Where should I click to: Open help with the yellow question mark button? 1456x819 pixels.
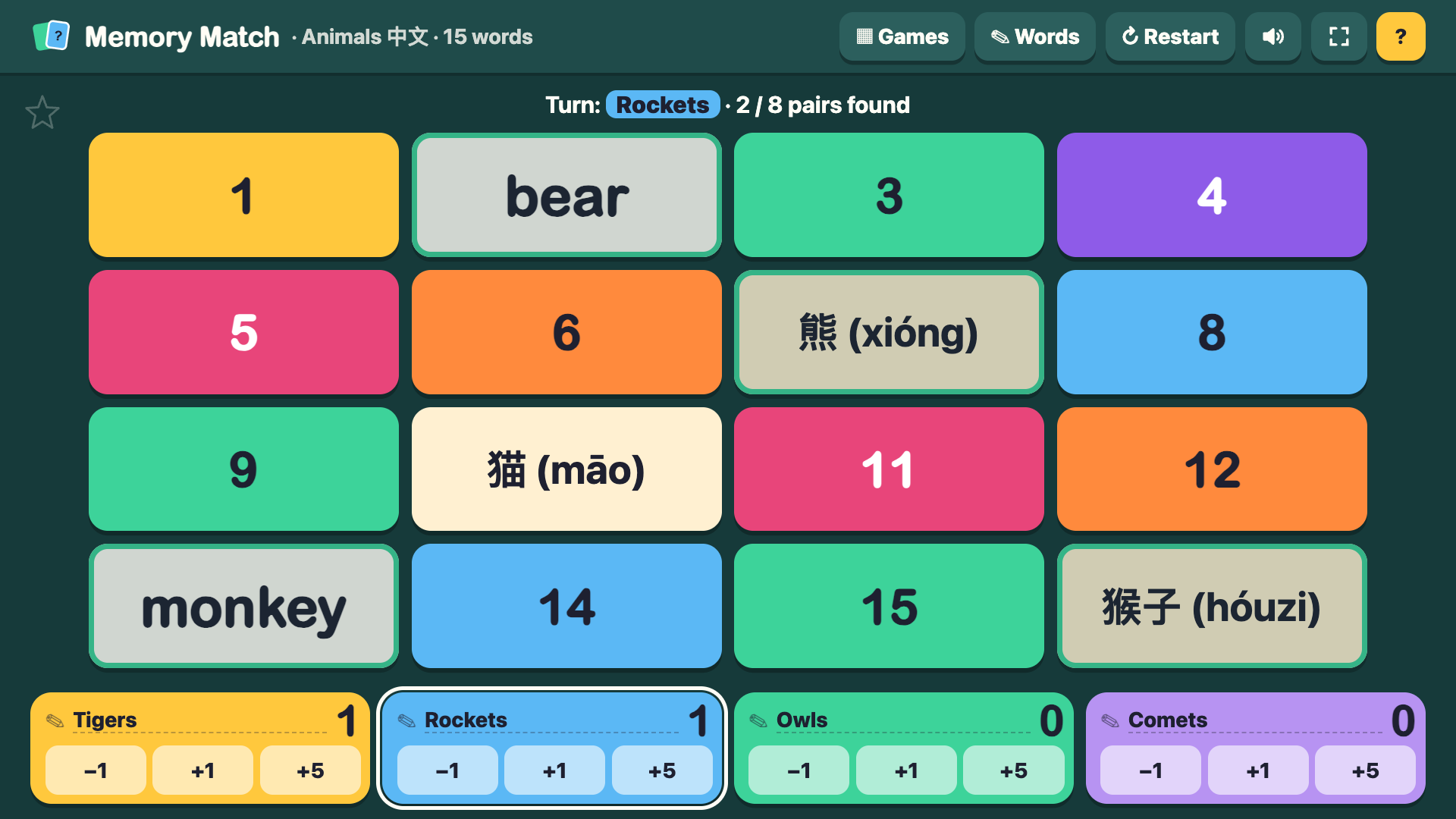1401,36
